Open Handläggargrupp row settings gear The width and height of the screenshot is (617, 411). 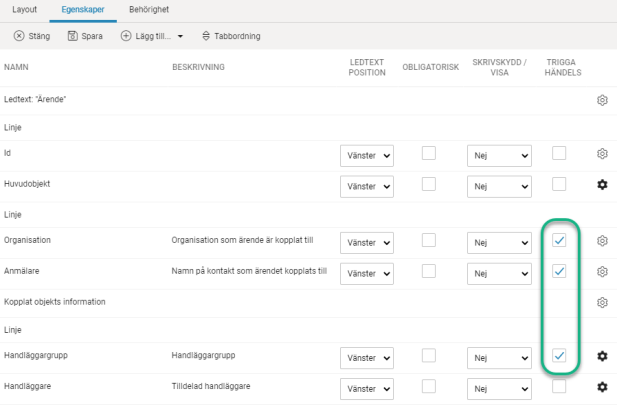click(x=602, y=356)
